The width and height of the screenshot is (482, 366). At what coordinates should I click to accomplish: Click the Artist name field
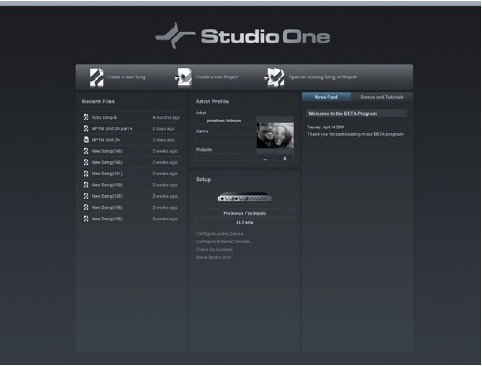pyautogui.click(x=224, y=121)
